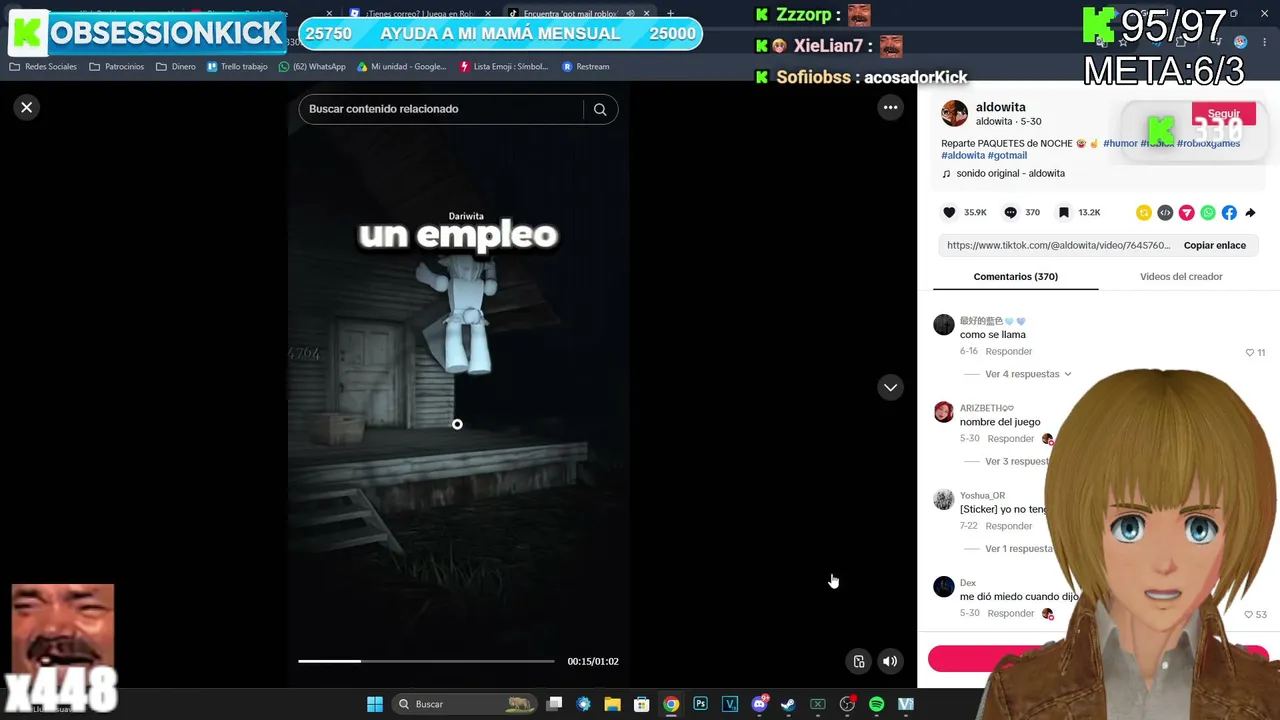Open more share options arrow
Image resolution: width=1280 pixels, height=720 pixels.
[1250, 212]
